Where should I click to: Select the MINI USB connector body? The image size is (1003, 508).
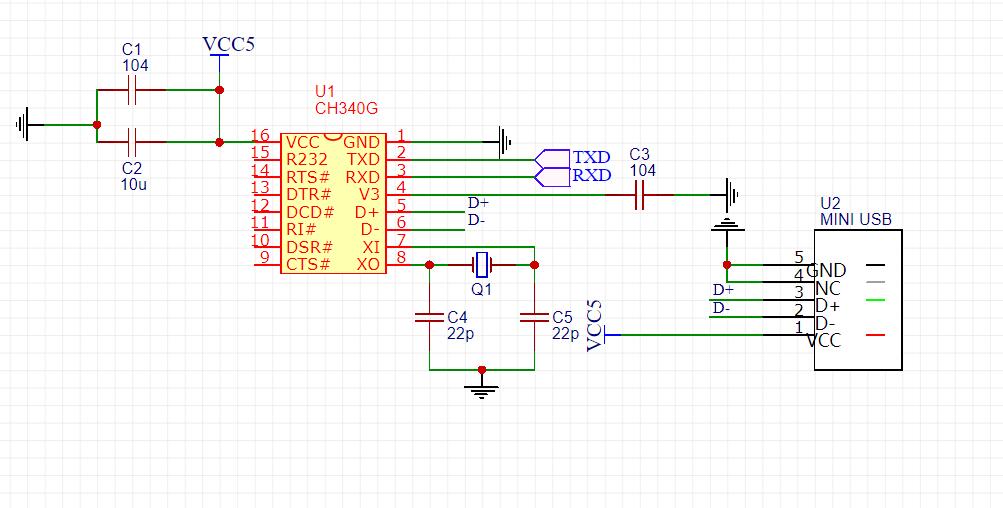coord(857,300)
